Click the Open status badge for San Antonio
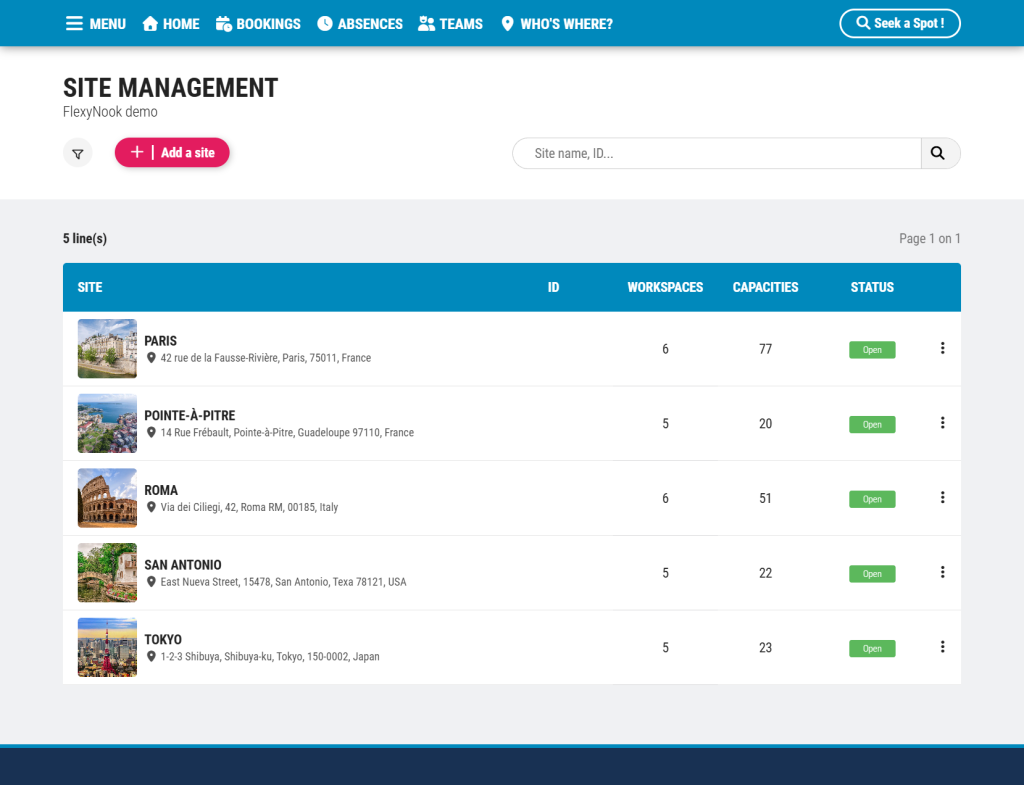The width and height of the screenshot is (1024, 785). point(872,574)
